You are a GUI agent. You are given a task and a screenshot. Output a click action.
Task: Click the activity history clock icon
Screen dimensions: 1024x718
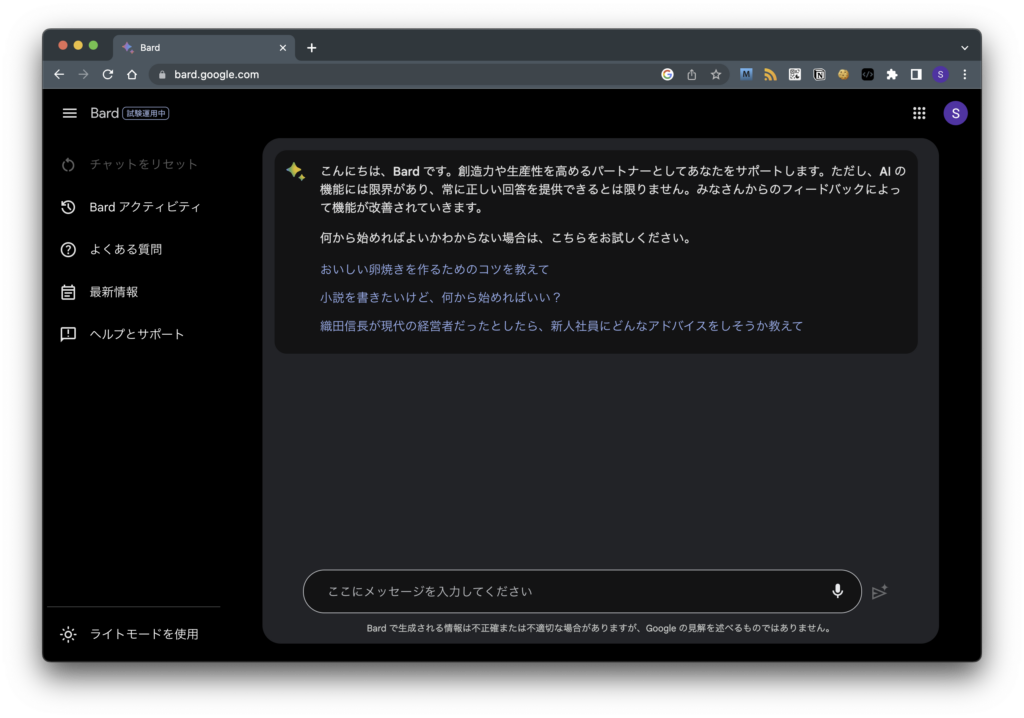coord(69,207)
